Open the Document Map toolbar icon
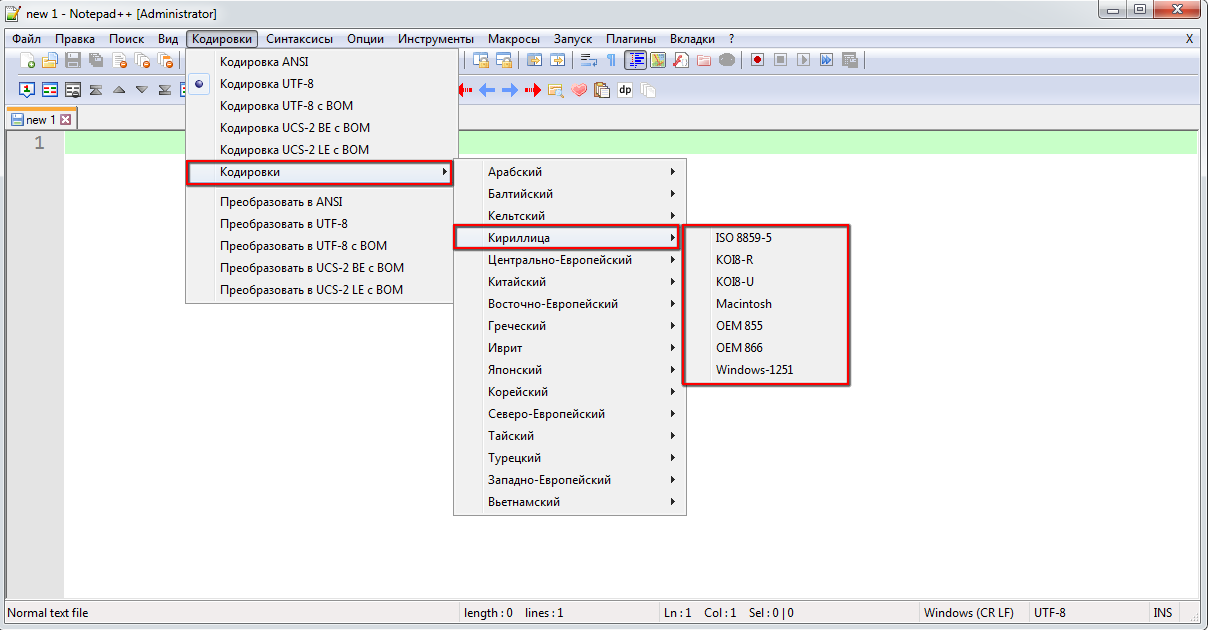The height and width of the screenshot is (630, 1209). [x=659, y=60]
